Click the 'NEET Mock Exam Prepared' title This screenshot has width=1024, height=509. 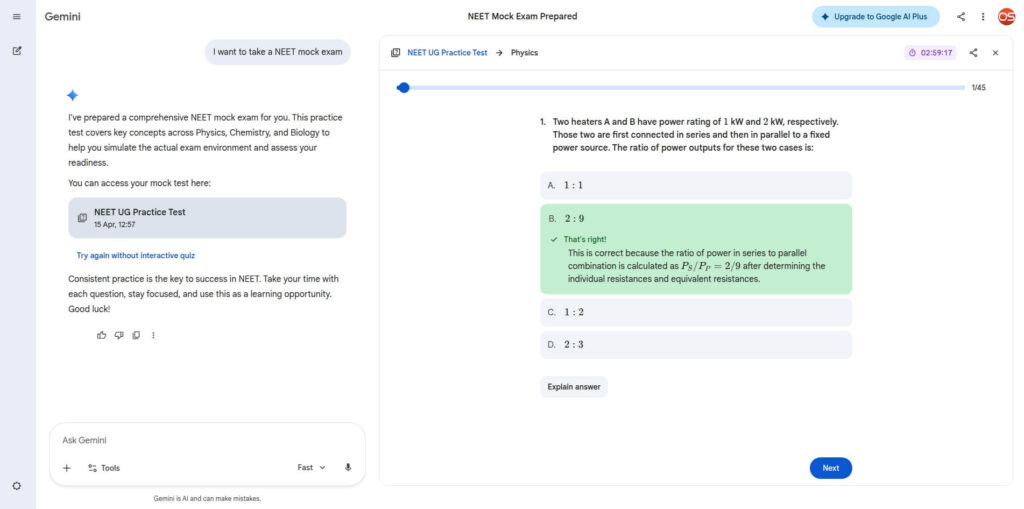pyautogui.click(x=522, y=16)
